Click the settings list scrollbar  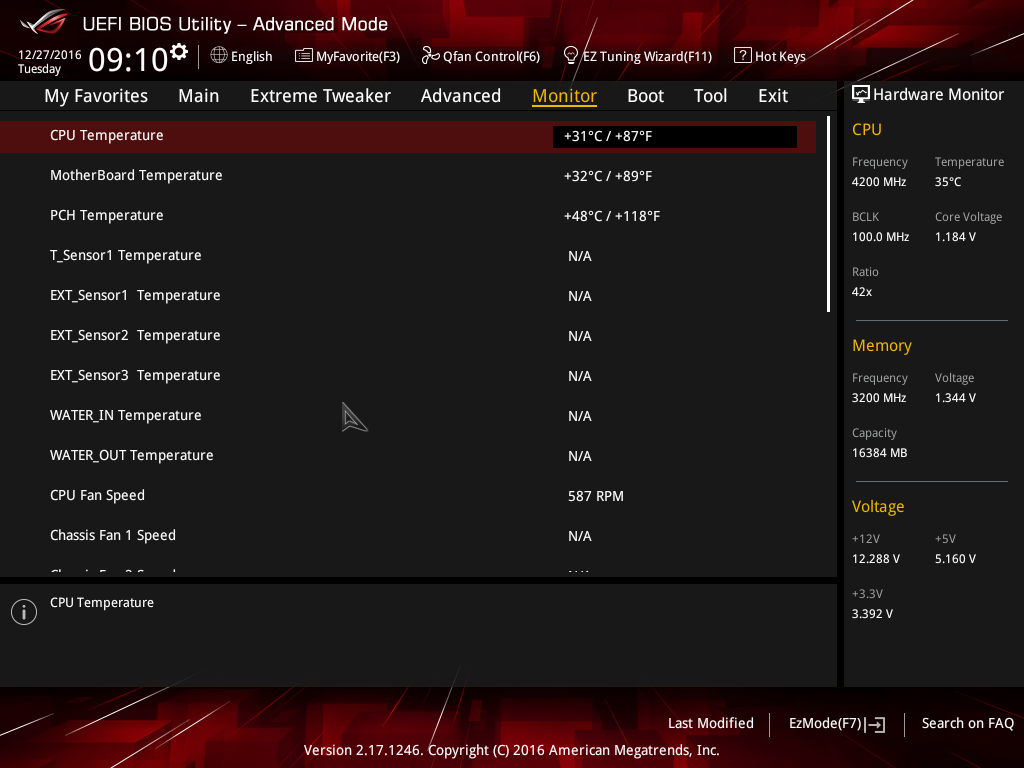[x=828, y=214]
